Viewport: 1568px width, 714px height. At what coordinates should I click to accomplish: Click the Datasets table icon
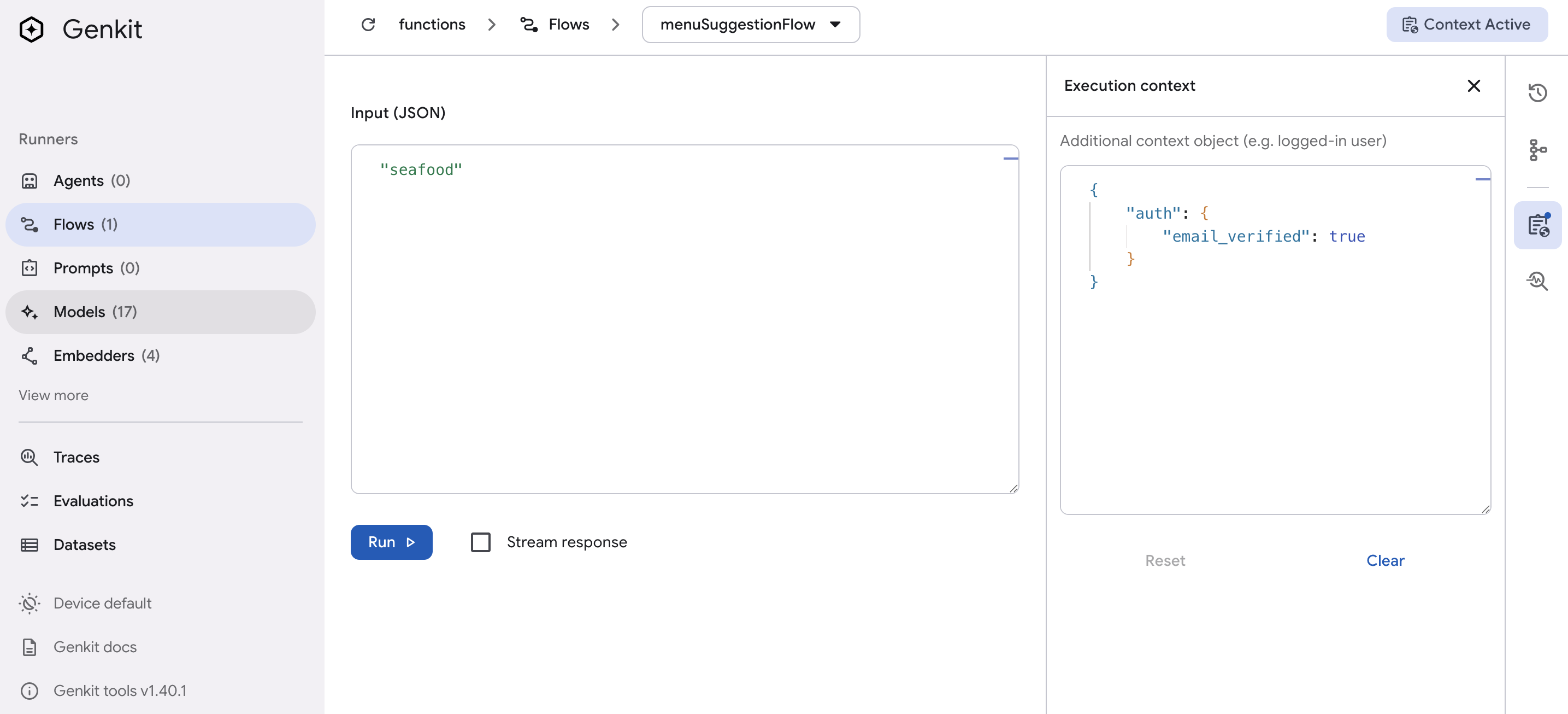[x=29, y=545]
